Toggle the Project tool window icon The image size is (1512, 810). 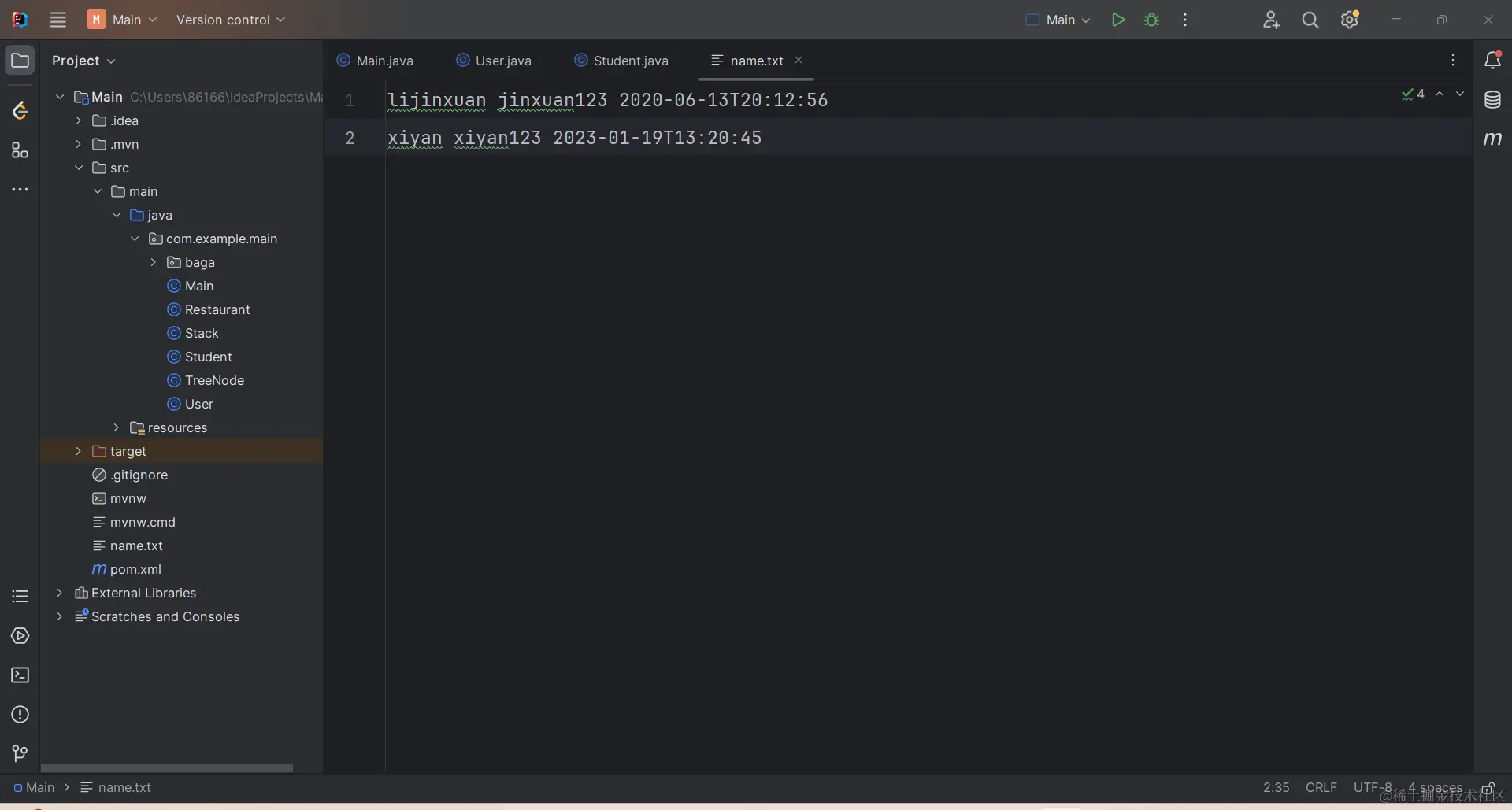(20, 61)
